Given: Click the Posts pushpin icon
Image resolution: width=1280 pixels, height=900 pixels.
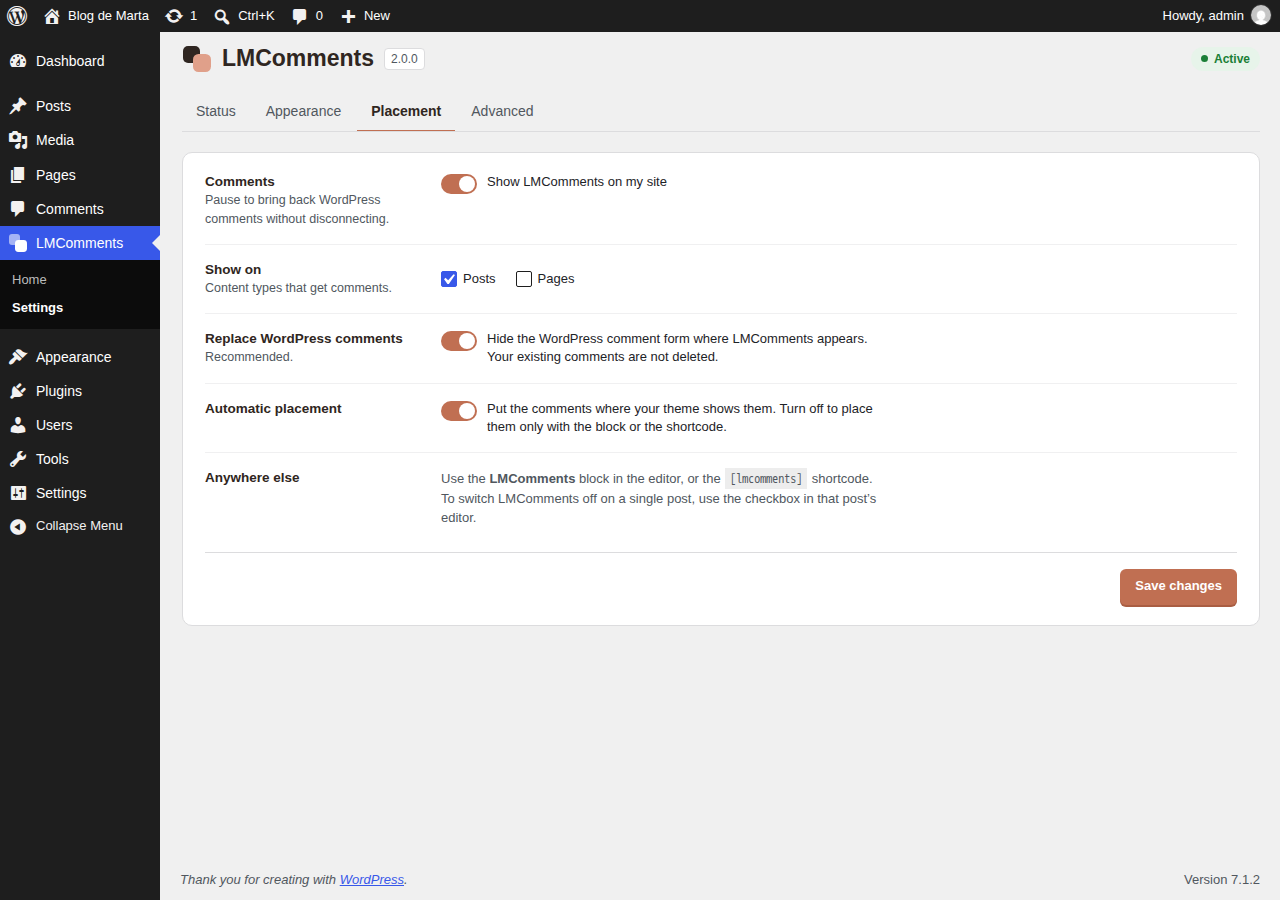Looking at the screenshot, I should click(x=18, y=106).
